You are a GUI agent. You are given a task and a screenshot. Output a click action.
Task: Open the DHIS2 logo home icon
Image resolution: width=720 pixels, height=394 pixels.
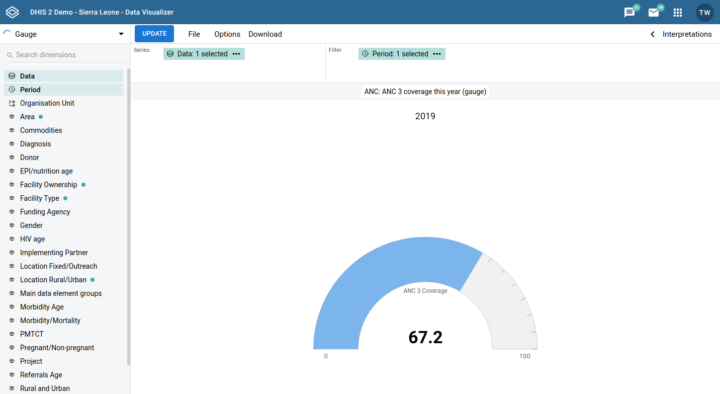coord(12,12)
